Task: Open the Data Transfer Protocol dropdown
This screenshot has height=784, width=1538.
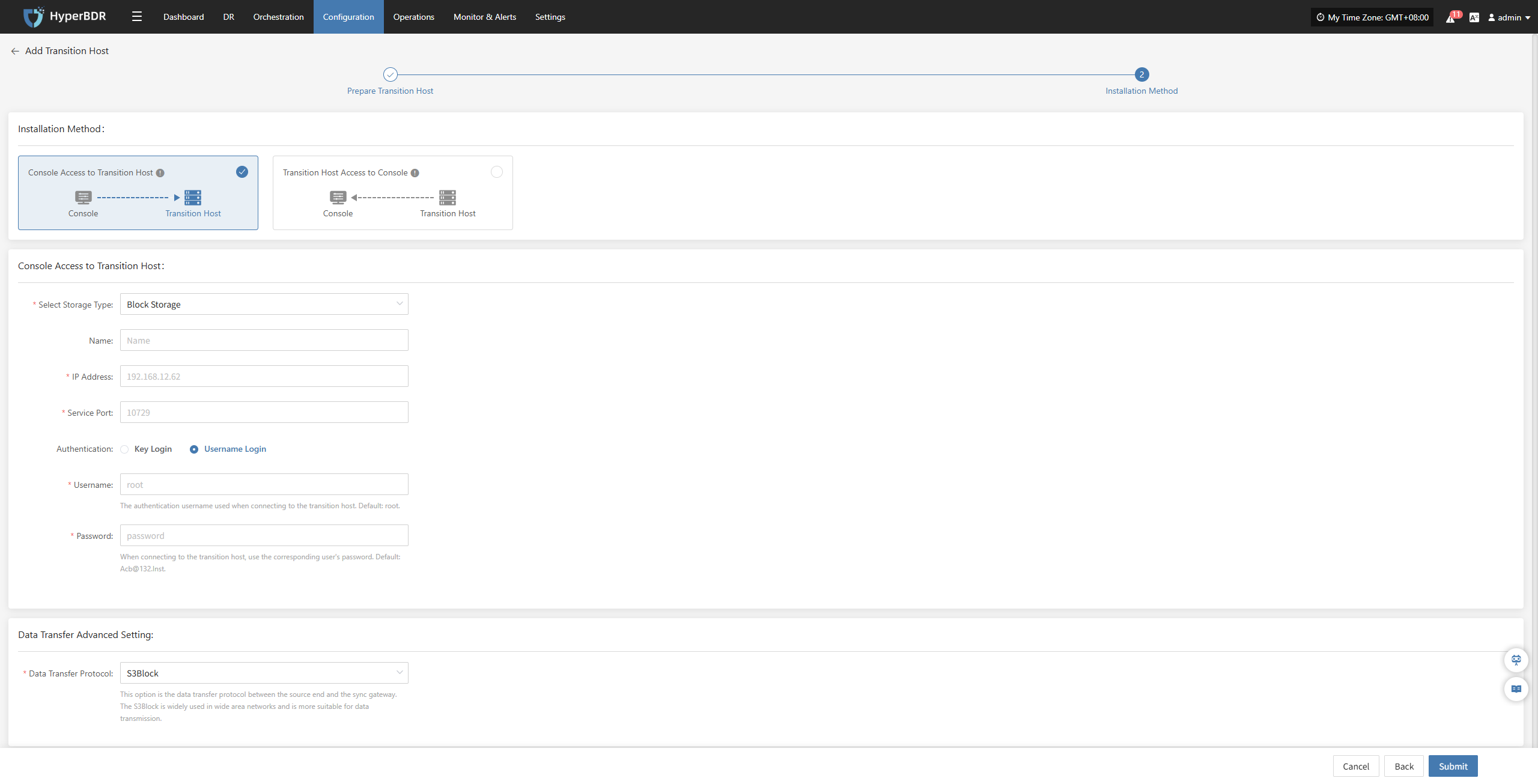Action: (x=264, y=673)
